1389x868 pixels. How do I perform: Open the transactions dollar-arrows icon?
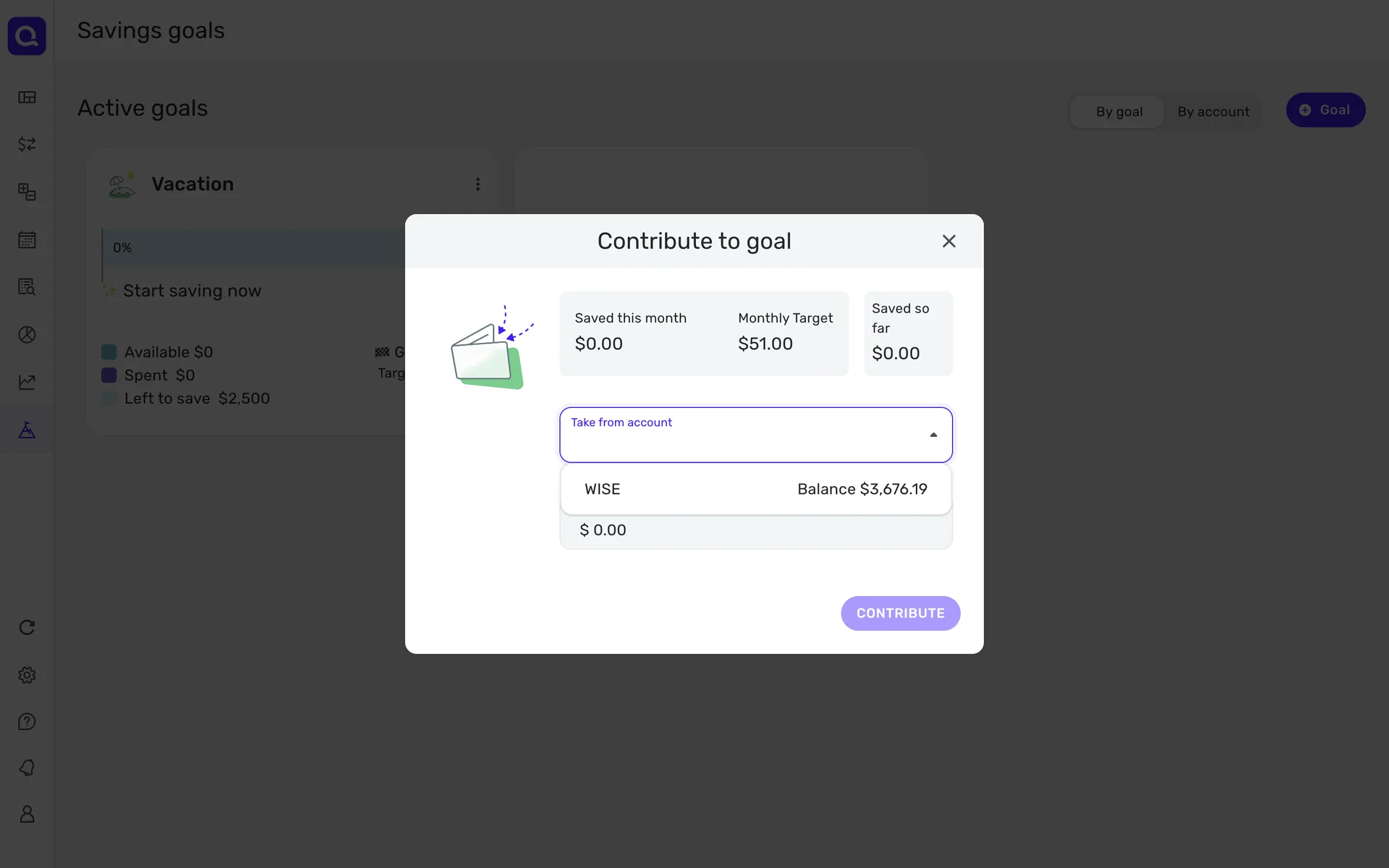pos(27,145)
